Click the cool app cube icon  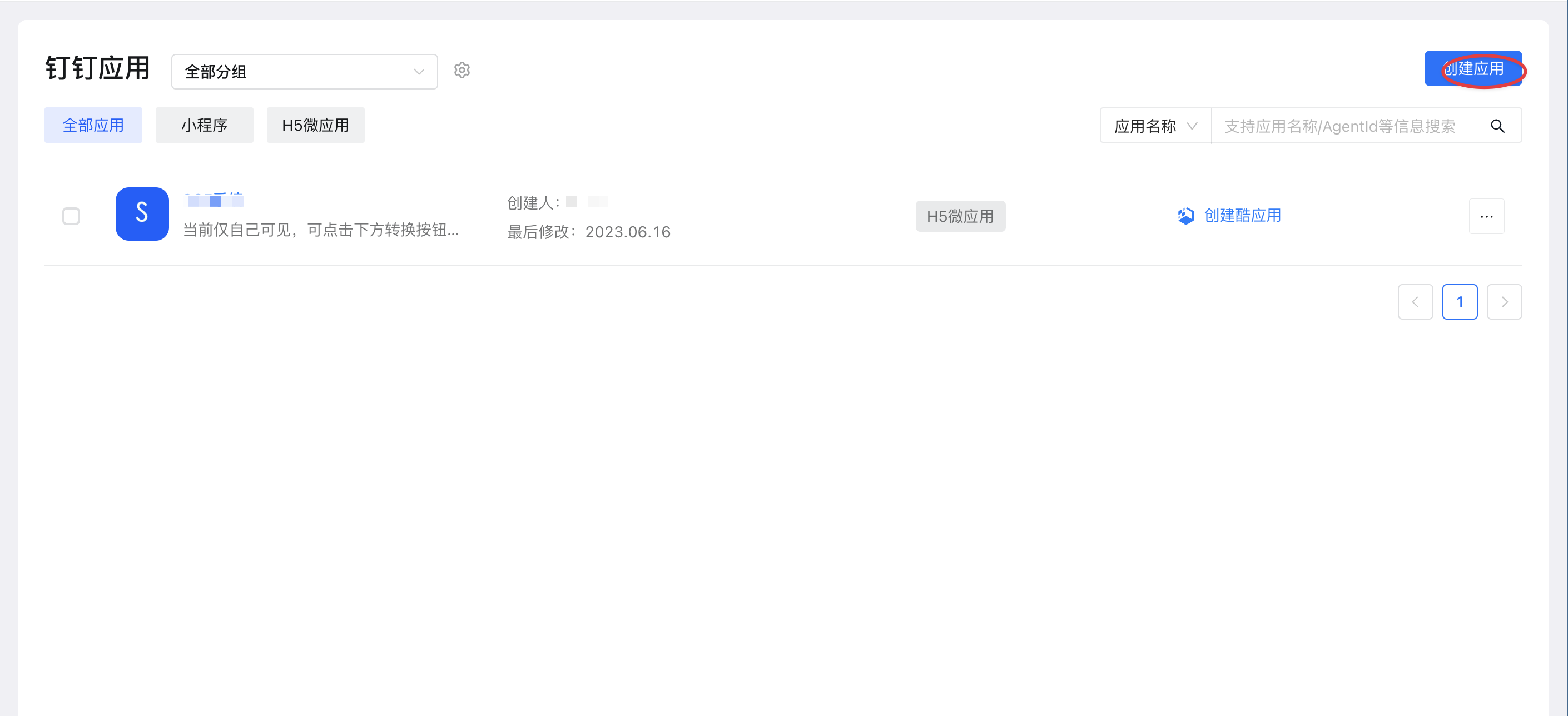click(1185, 216)
